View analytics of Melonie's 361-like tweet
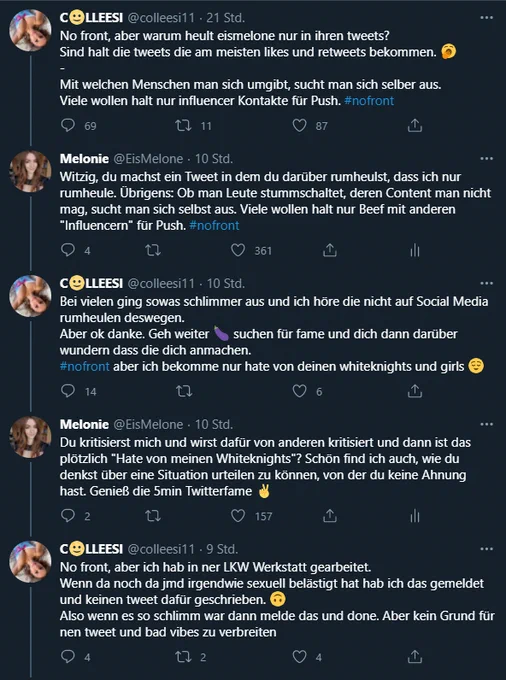The width and height of the screenshot is (506, 680). pos(415,250)
